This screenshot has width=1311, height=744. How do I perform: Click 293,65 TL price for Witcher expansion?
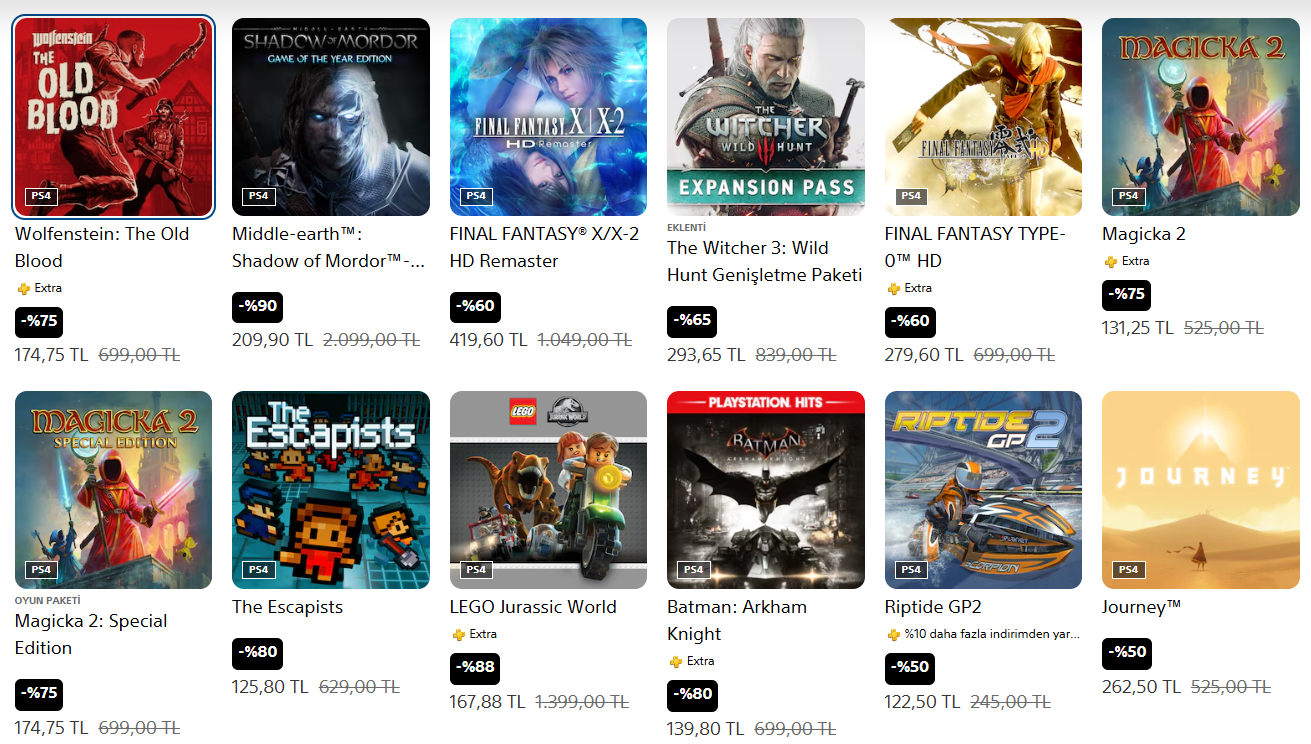pos(706,355)
